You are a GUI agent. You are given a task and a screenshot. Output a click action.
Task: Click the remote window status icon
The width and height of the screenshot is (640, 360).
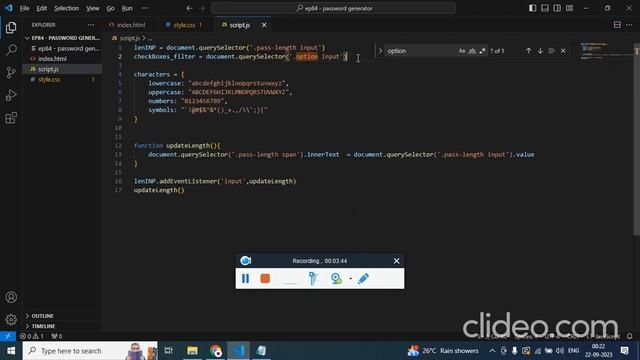[x=8, y=336]
